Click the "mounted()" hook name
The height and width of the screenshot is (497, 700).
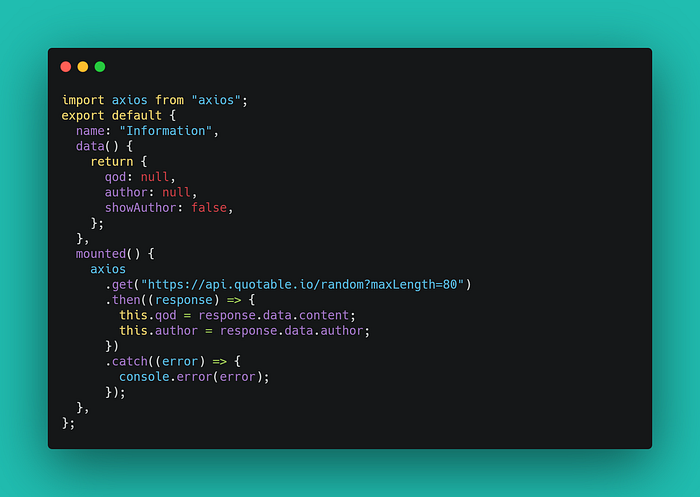[108, 254]
